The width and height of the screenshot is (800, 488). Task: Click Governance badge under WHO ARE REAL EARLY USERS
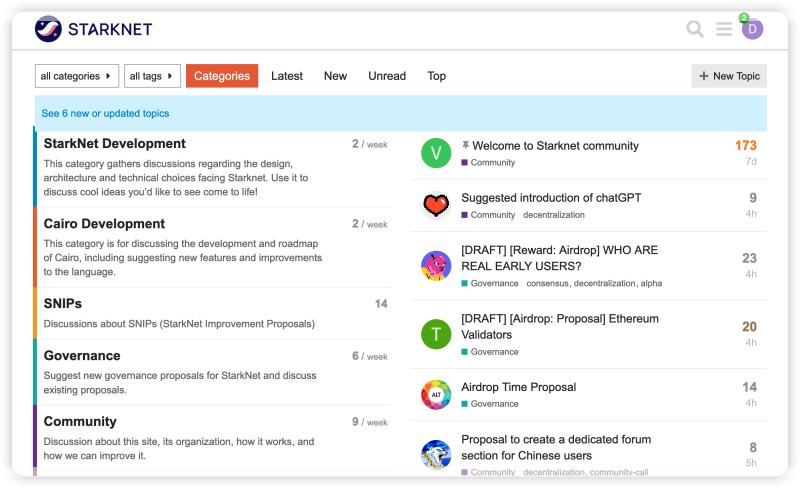tap(490, 283)
